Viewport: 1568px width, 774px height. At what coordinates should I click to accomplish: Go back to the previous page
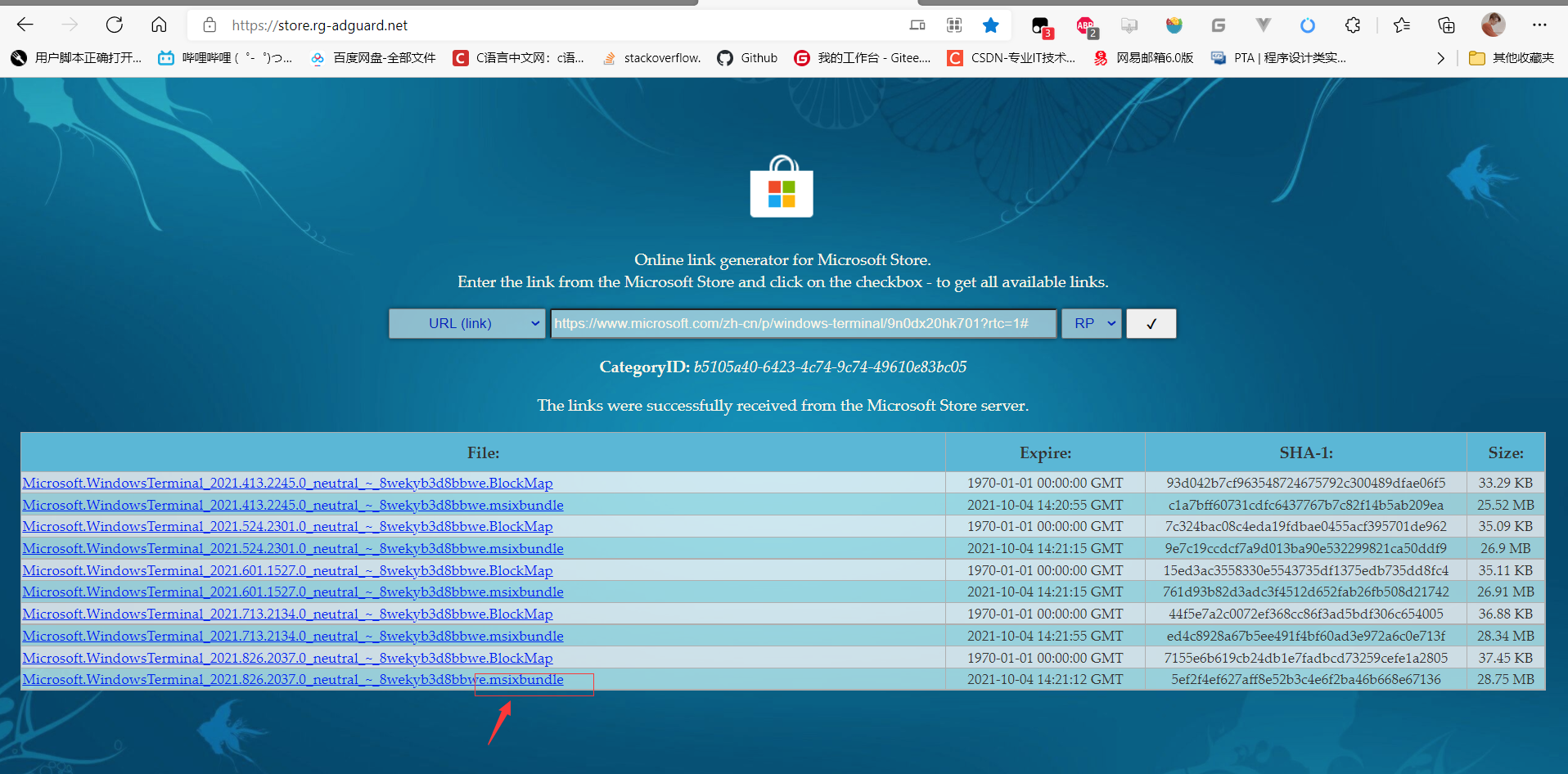(25, 25)
